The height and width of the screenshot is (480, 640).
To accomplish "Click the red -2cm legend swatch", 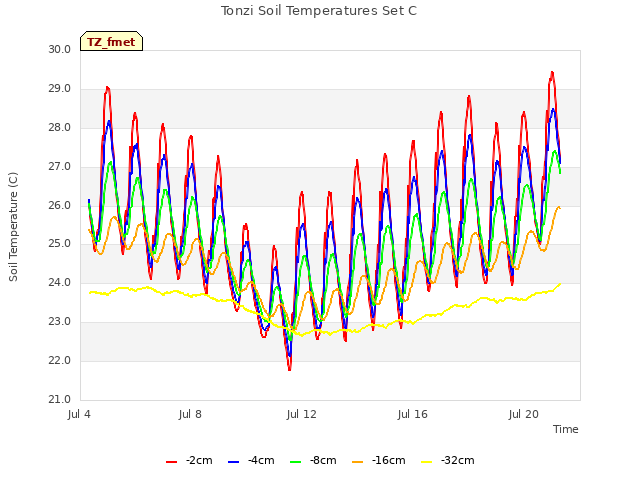I will 171,462.
